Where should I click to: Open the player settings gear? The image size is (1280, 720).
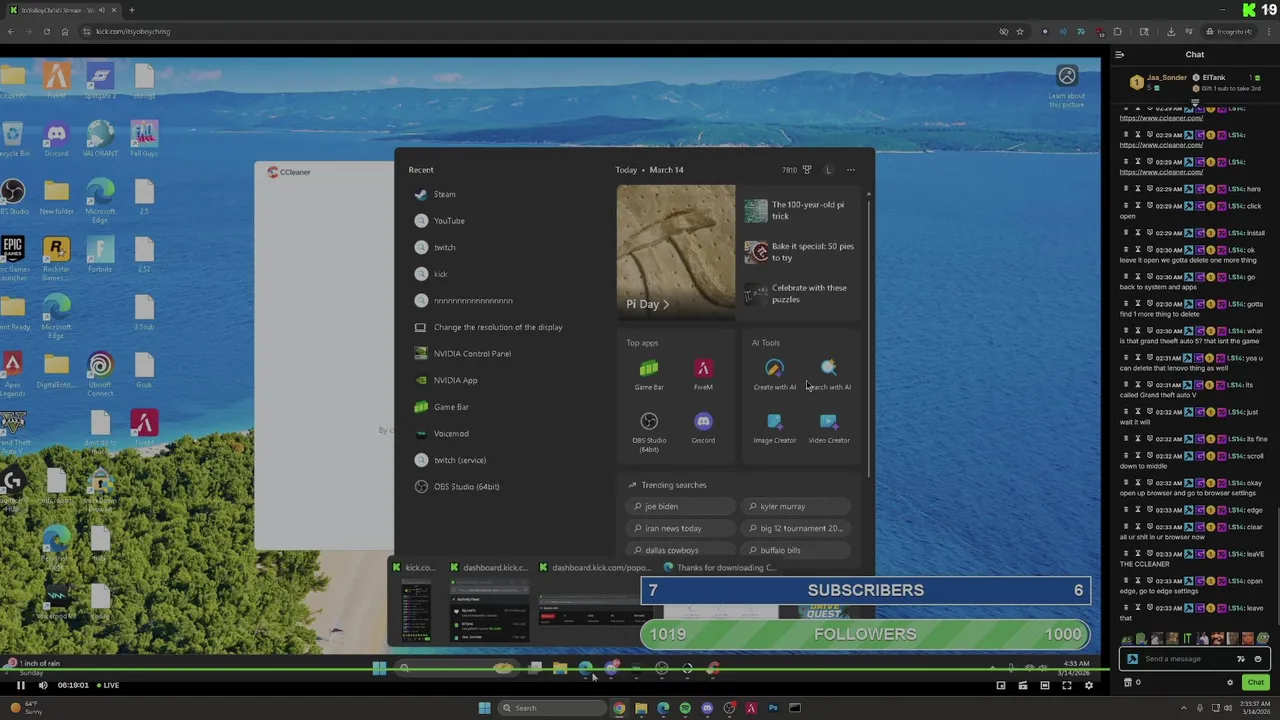[1089, 685]
